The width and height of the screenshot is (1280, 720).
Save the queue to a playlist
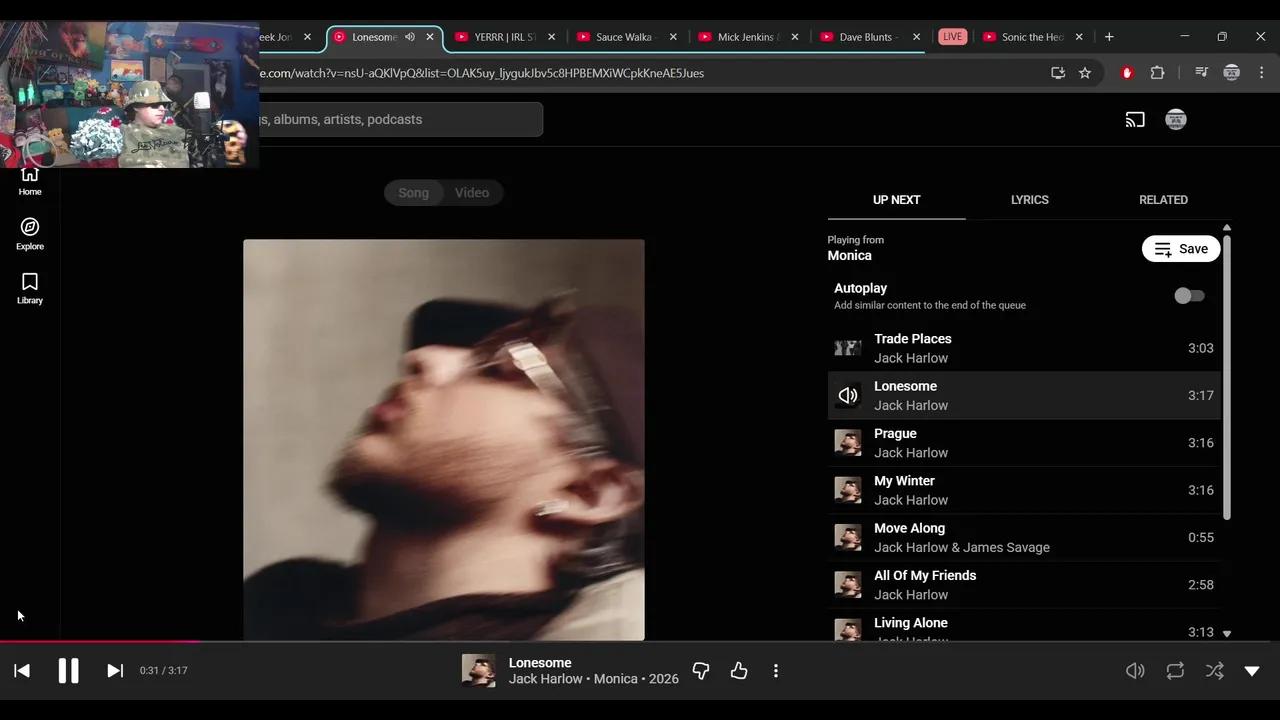[1181, 249]
